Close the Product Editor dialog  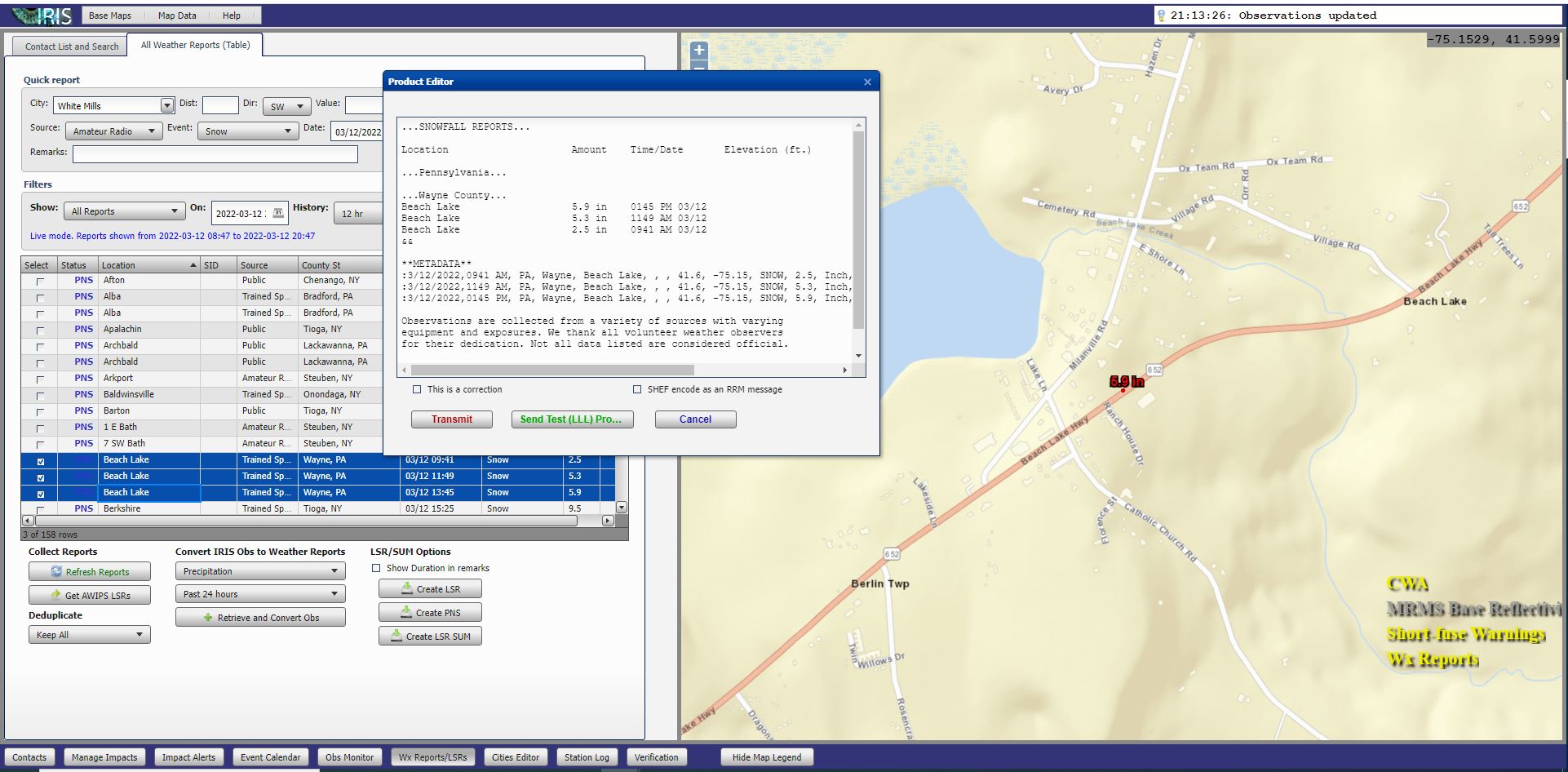(x=867, y=82)
